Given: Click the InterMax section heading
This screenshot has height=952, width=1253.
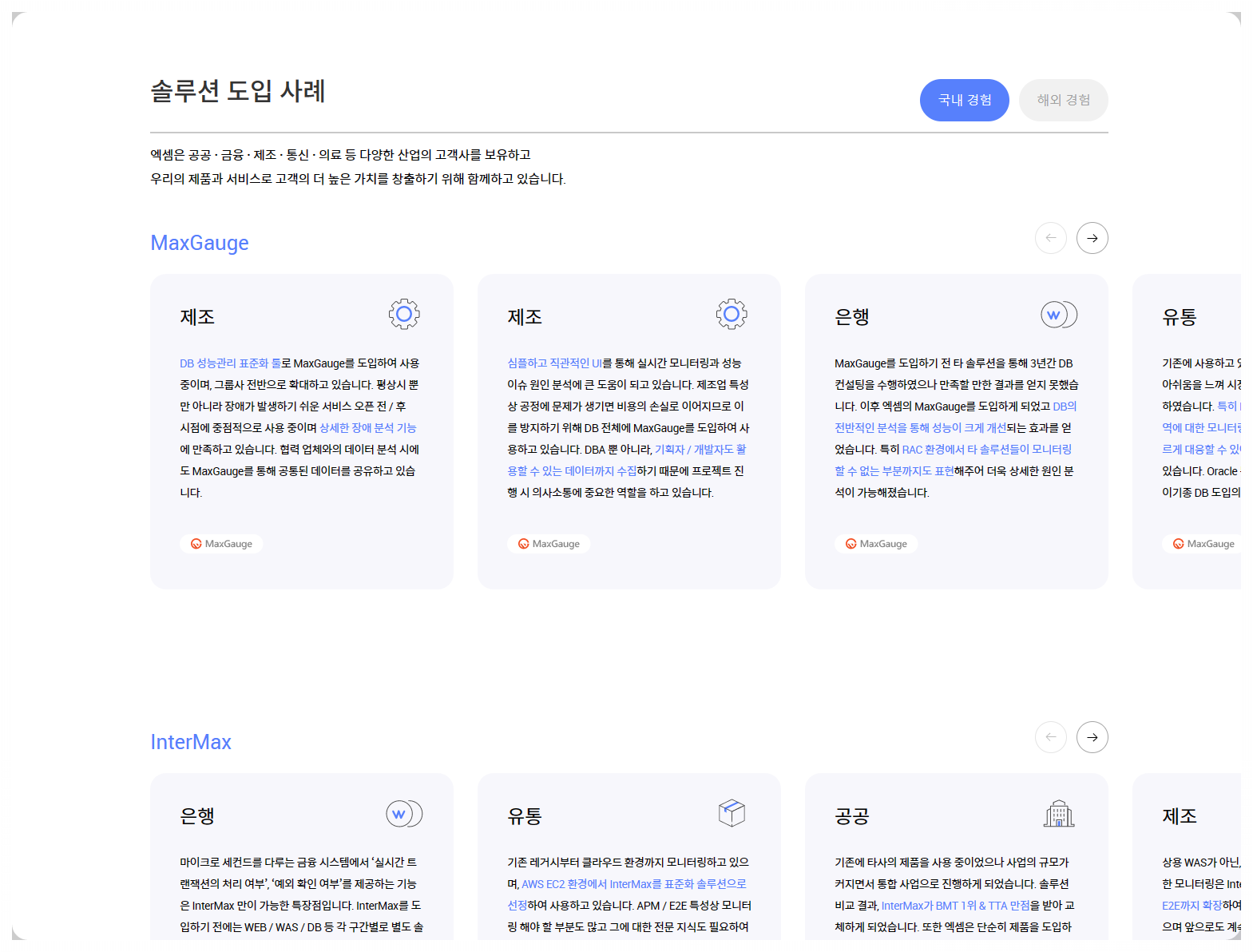Looking at the screenshot, I should click(191, 742).
